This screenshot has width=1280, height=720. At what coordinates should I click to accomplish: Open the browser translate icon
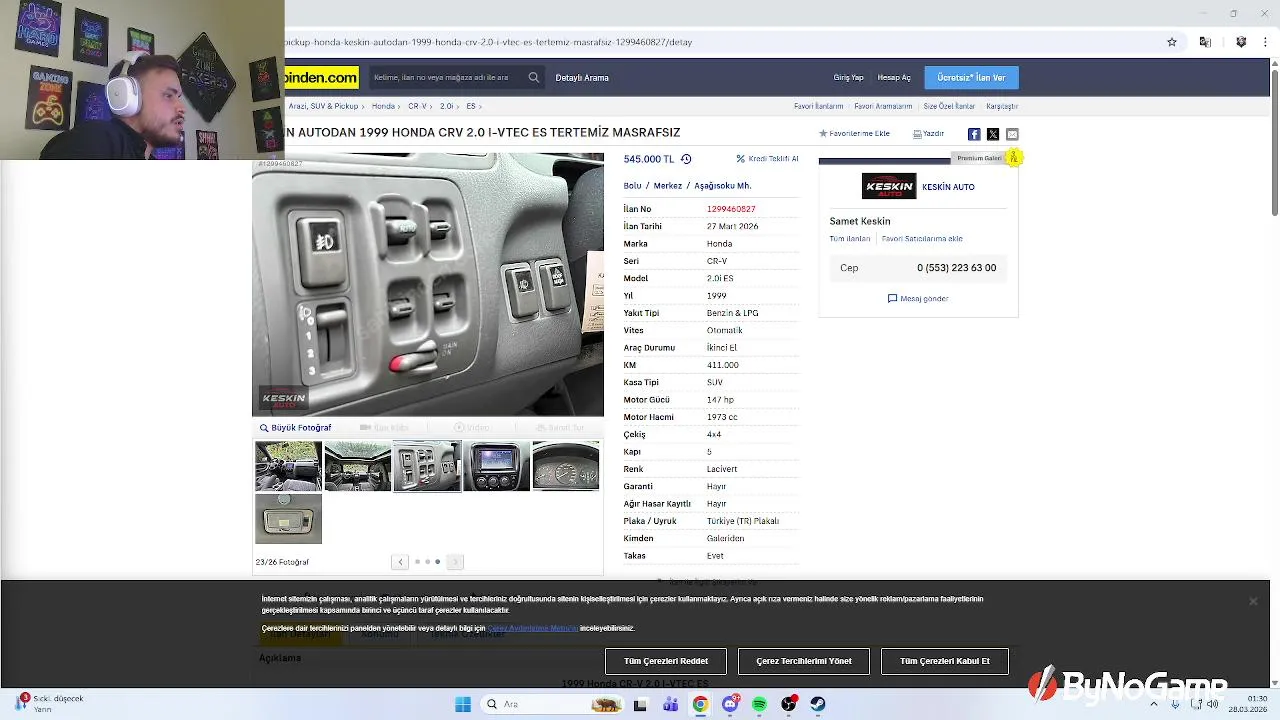coord(1205,42)
